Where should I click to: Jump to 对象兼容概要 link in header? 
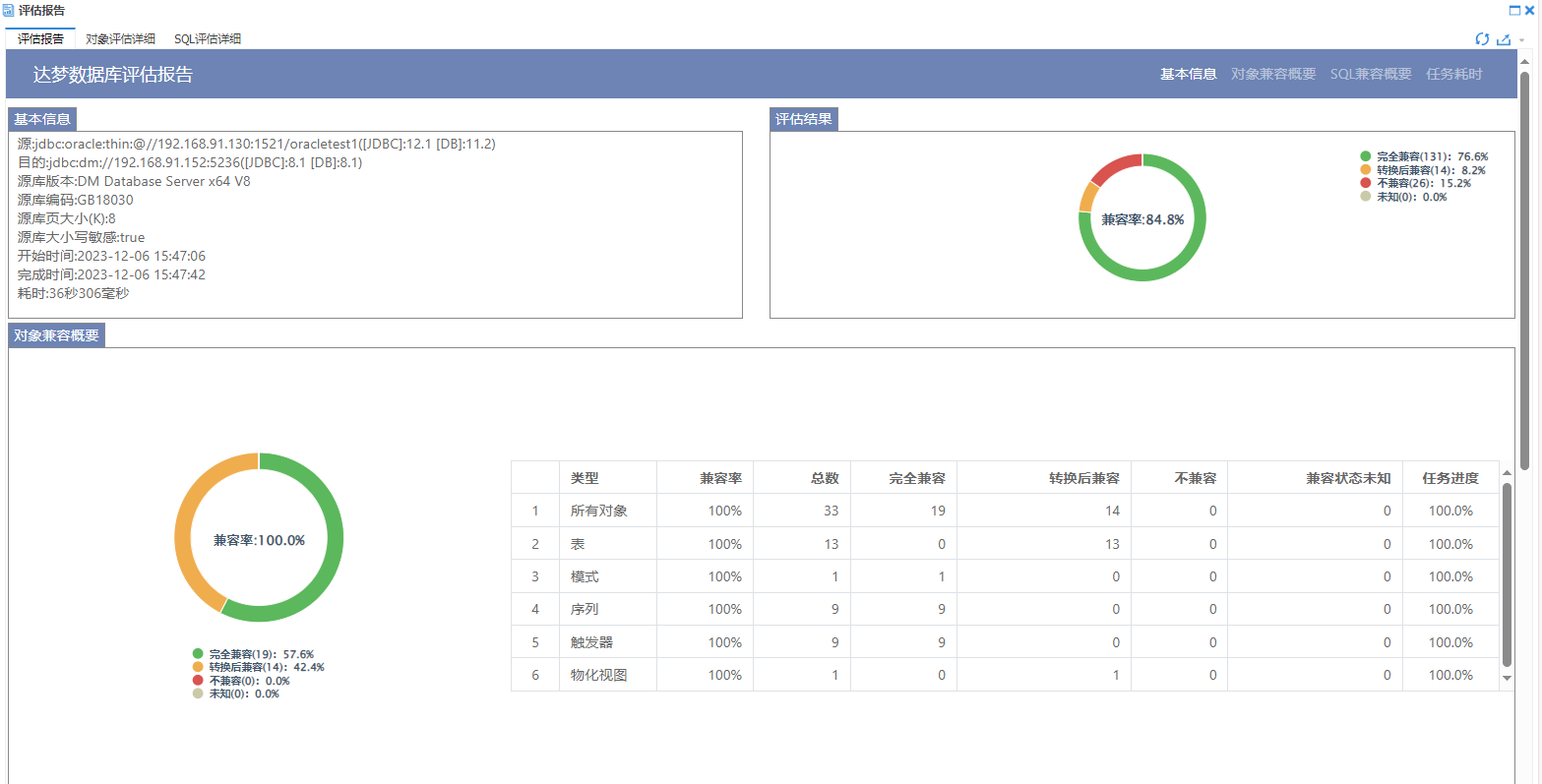point(1273,74)
